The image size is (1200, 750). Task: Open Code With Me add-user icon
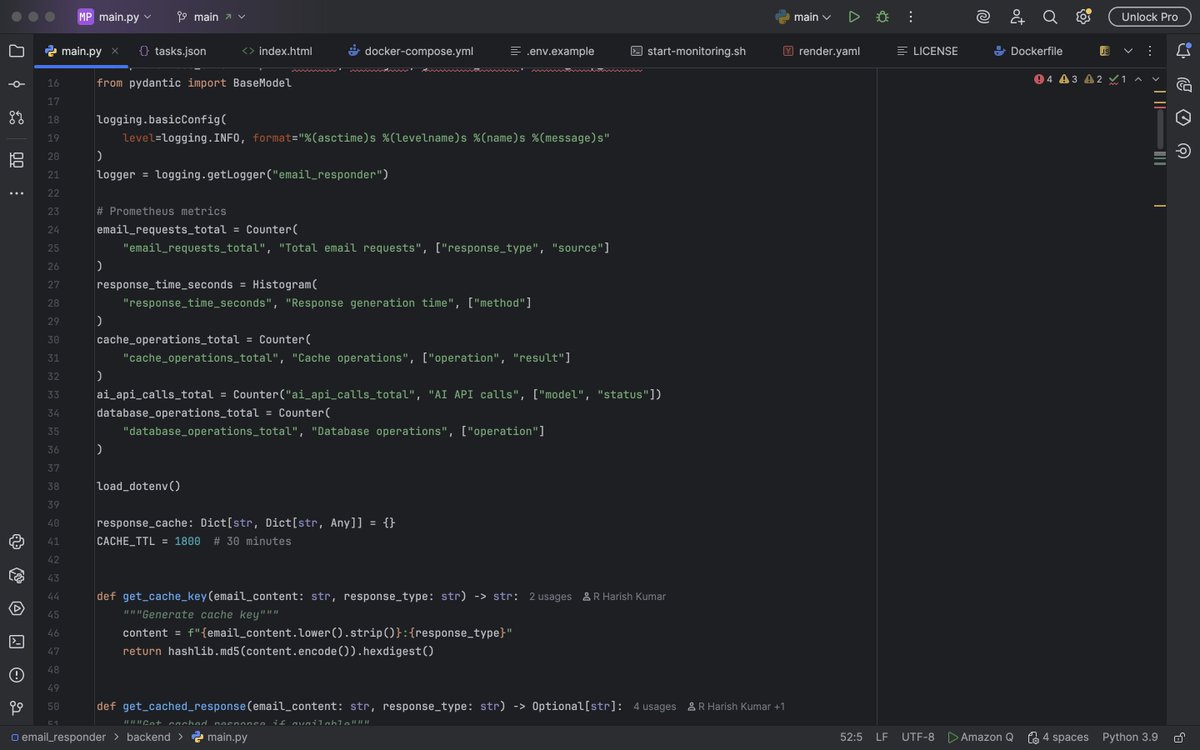pyautogui.click(x=1017, y=17)
